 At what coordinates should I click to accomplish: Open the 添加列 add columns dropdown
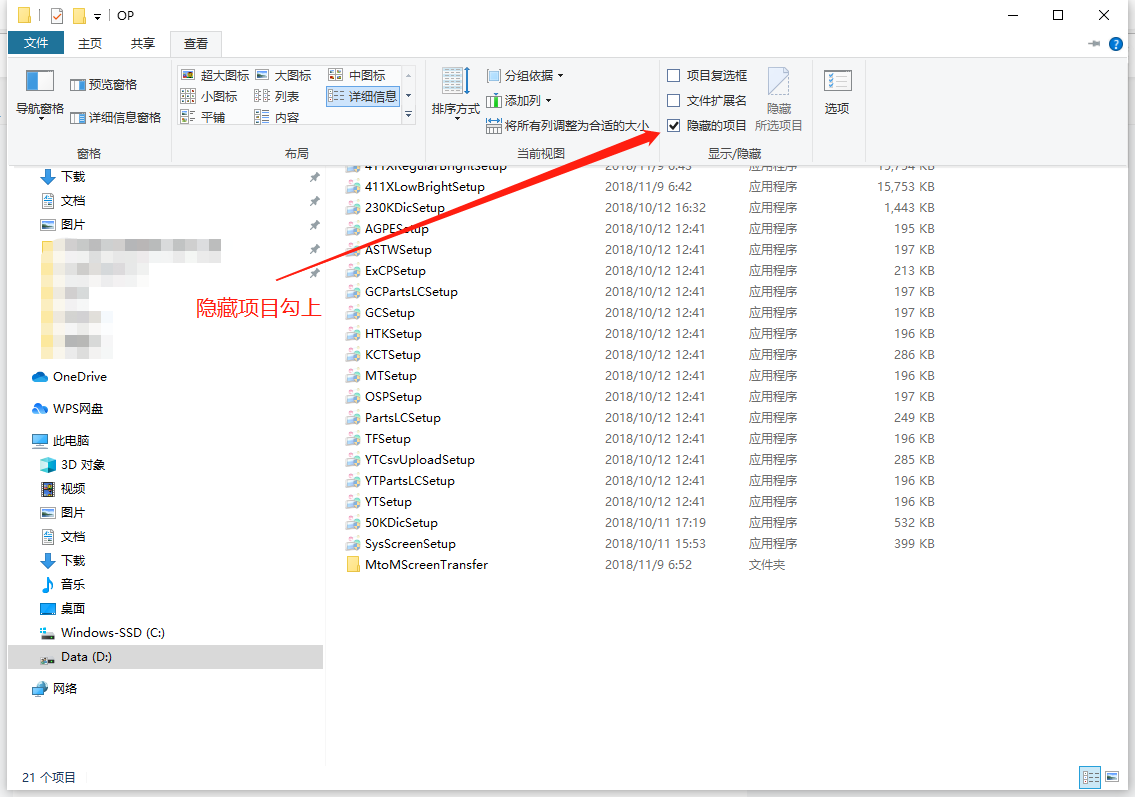519,101
